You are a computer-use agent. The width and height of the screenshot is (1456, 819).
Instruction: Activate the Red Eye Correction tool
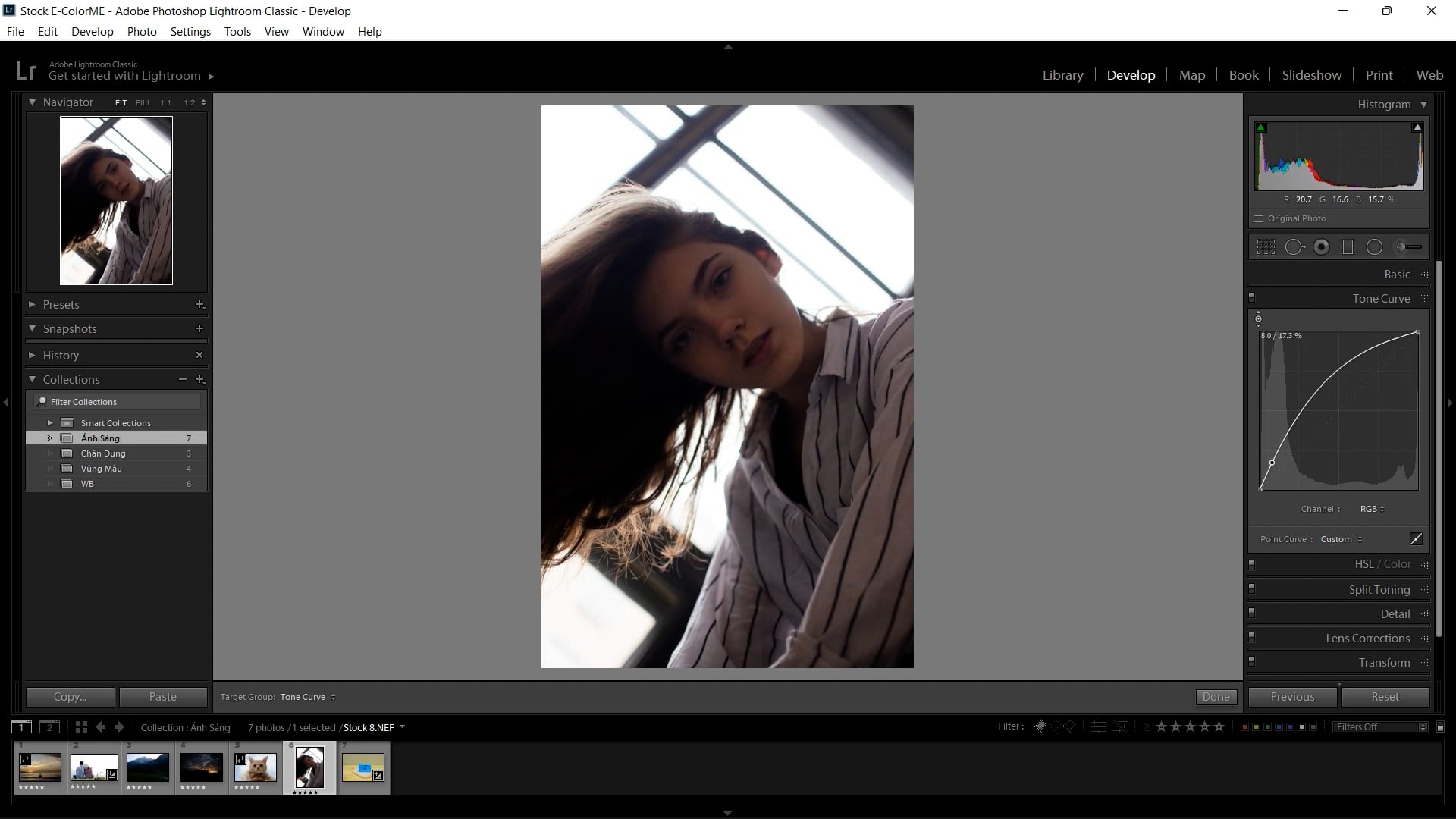(1321, 247)
